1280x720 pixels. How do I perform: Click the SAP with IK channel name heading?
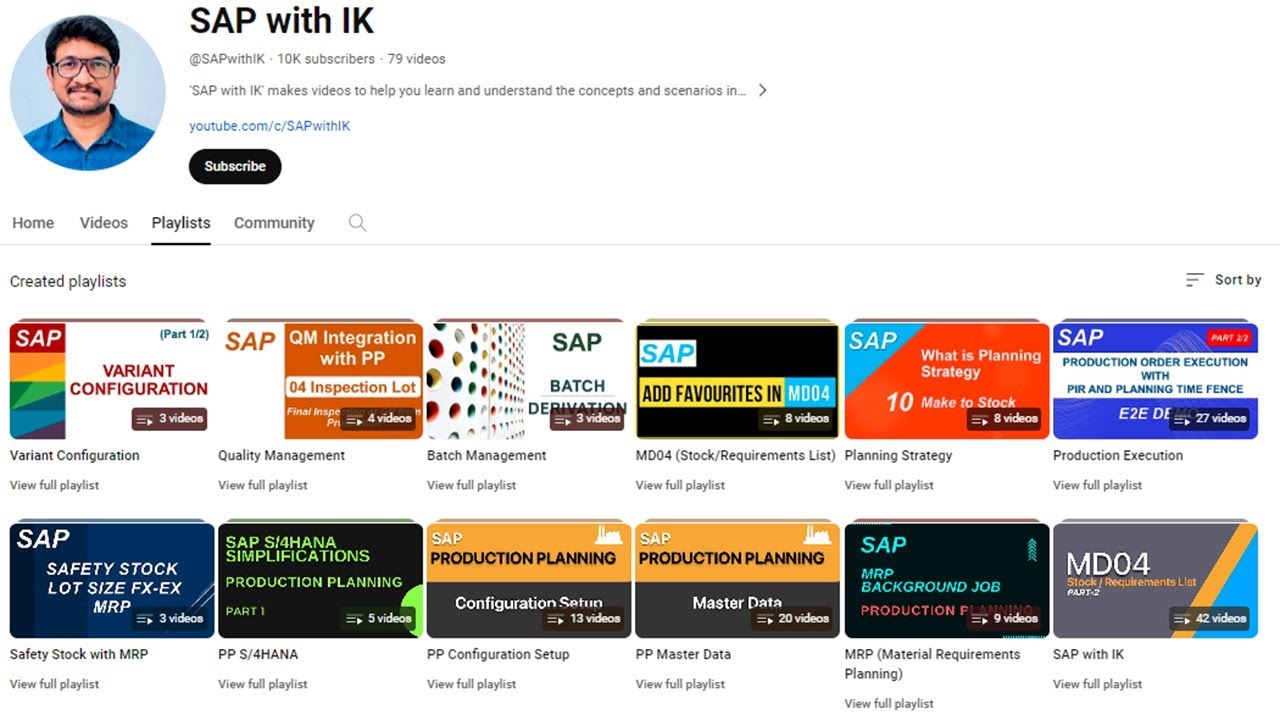[281, 20]
